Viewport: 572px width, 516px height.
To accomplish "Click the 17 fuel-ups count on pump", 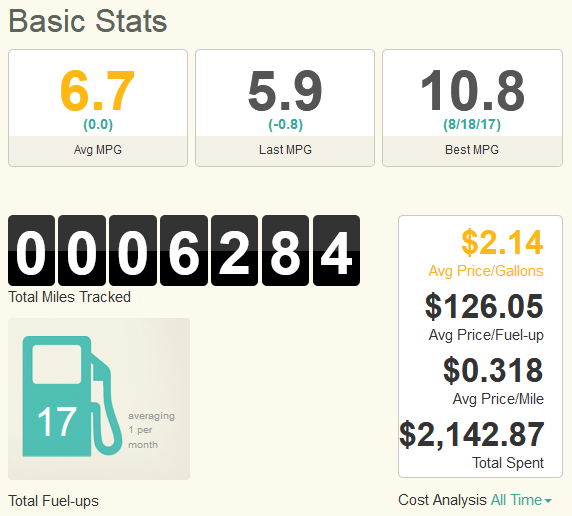I will (x=57, y=422).
